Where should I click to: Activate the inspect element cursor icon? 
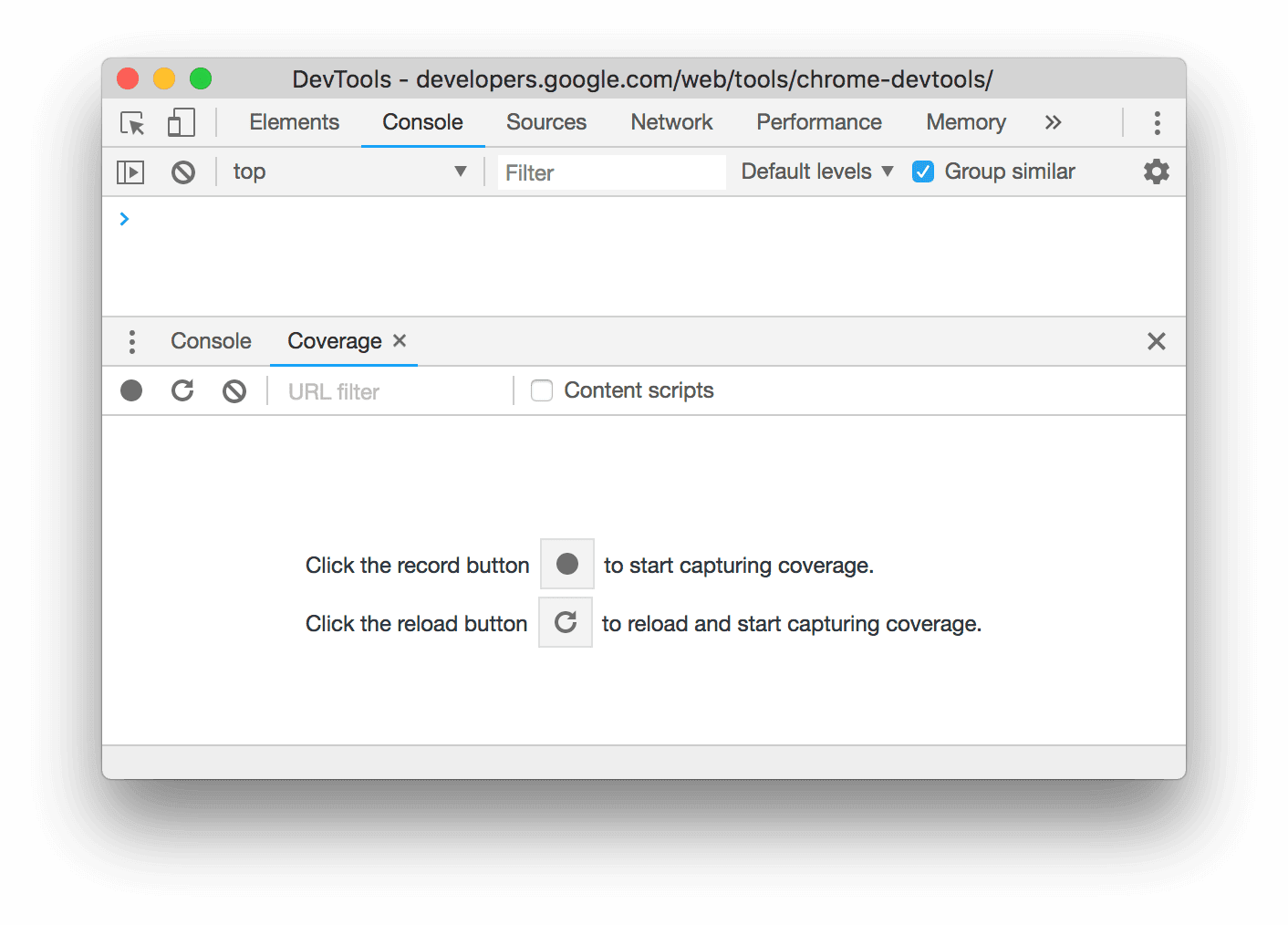133,123
